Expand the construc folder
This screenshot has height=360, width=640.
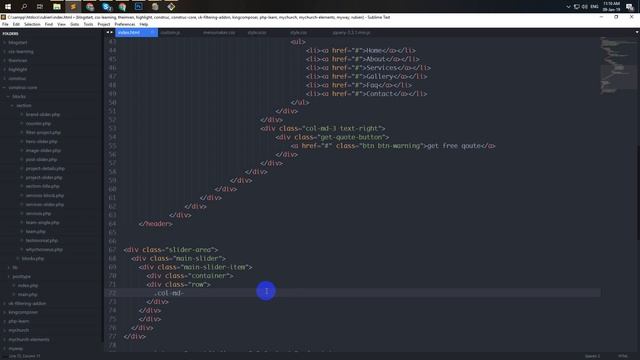(17, 78)
